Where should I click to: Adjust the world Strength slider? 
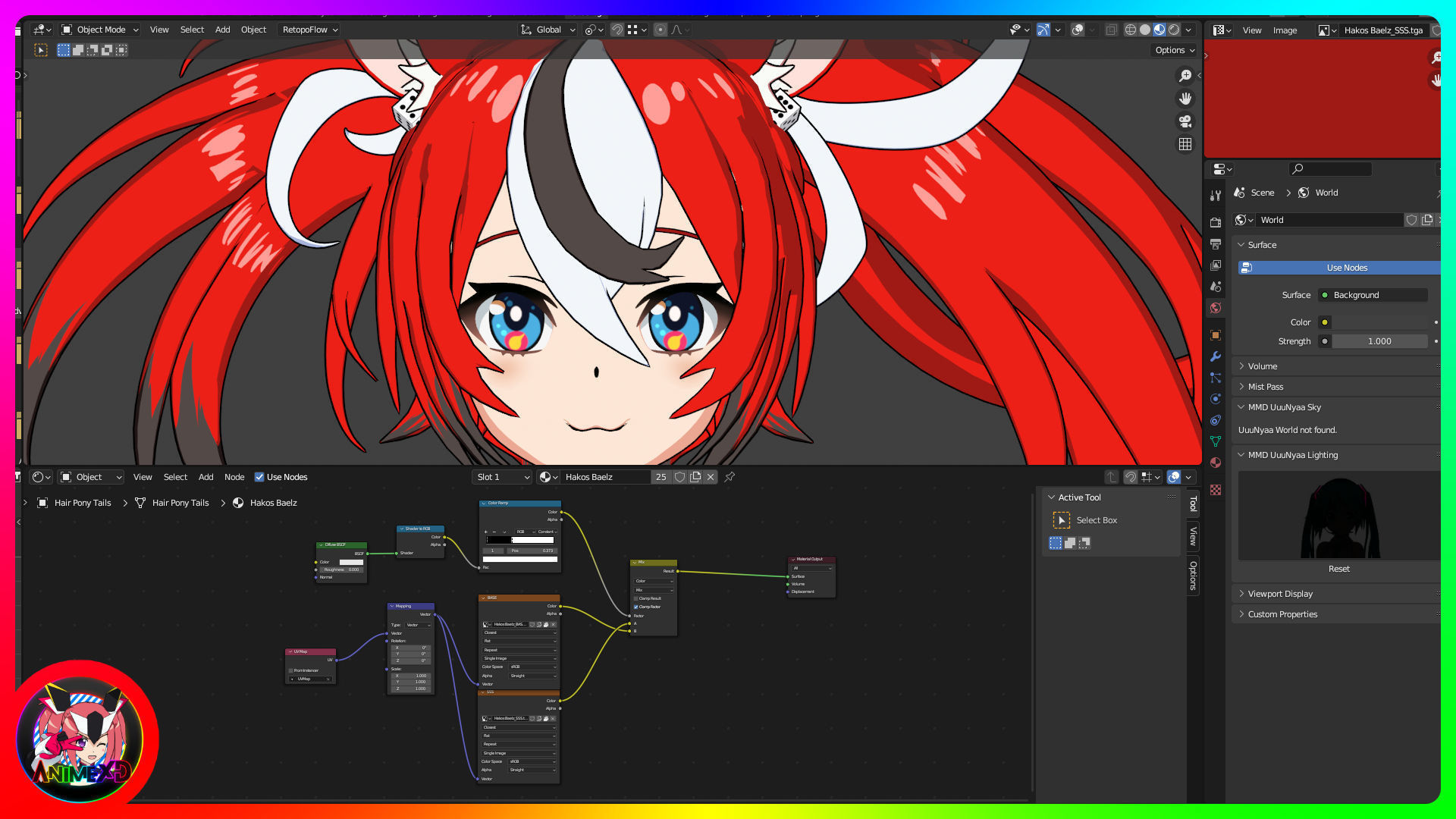[1379, 341]
